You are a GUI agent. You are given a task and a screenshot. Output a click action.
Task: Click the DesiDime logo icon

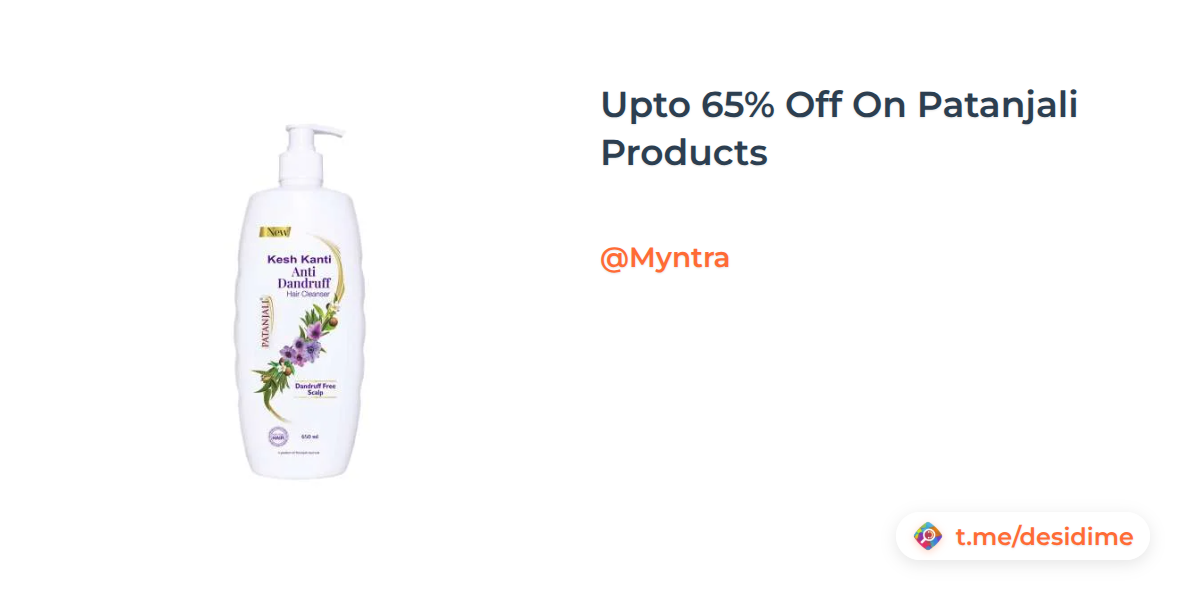pos(928,537)
